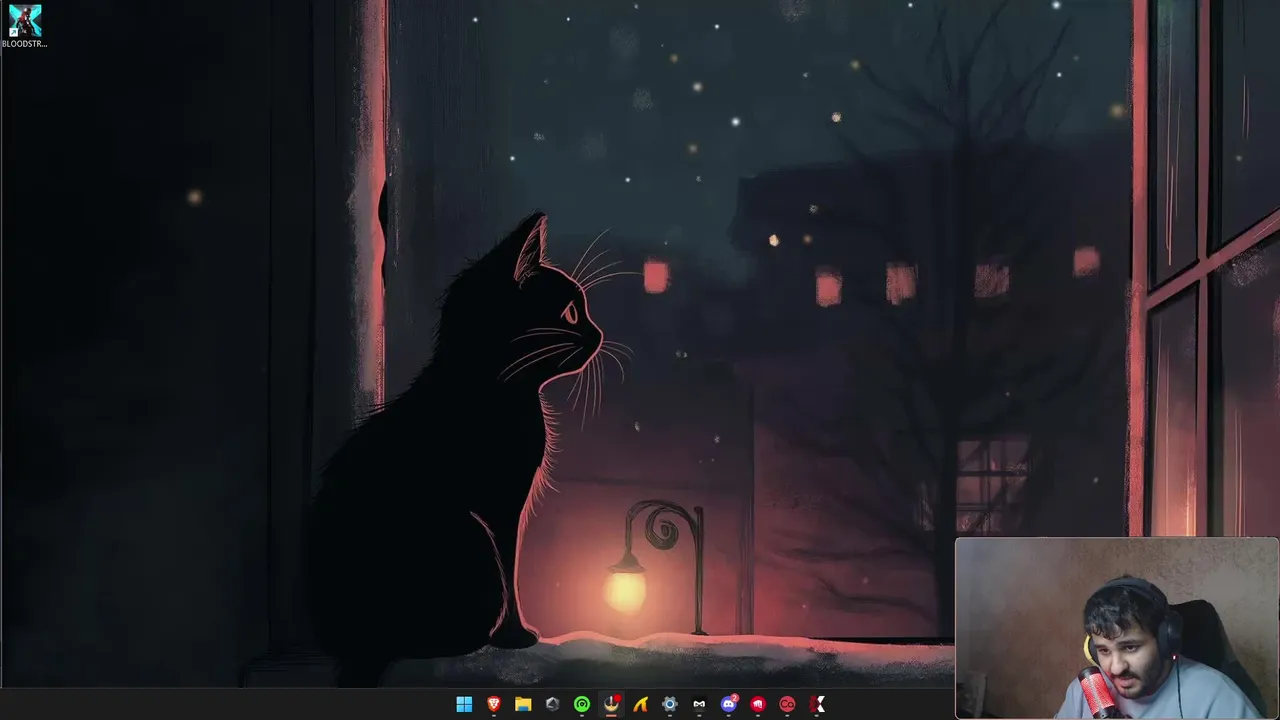Open the black M-logo app taskbar icon
Viewport: 1280px width, 720px height.
coord(699,704)
